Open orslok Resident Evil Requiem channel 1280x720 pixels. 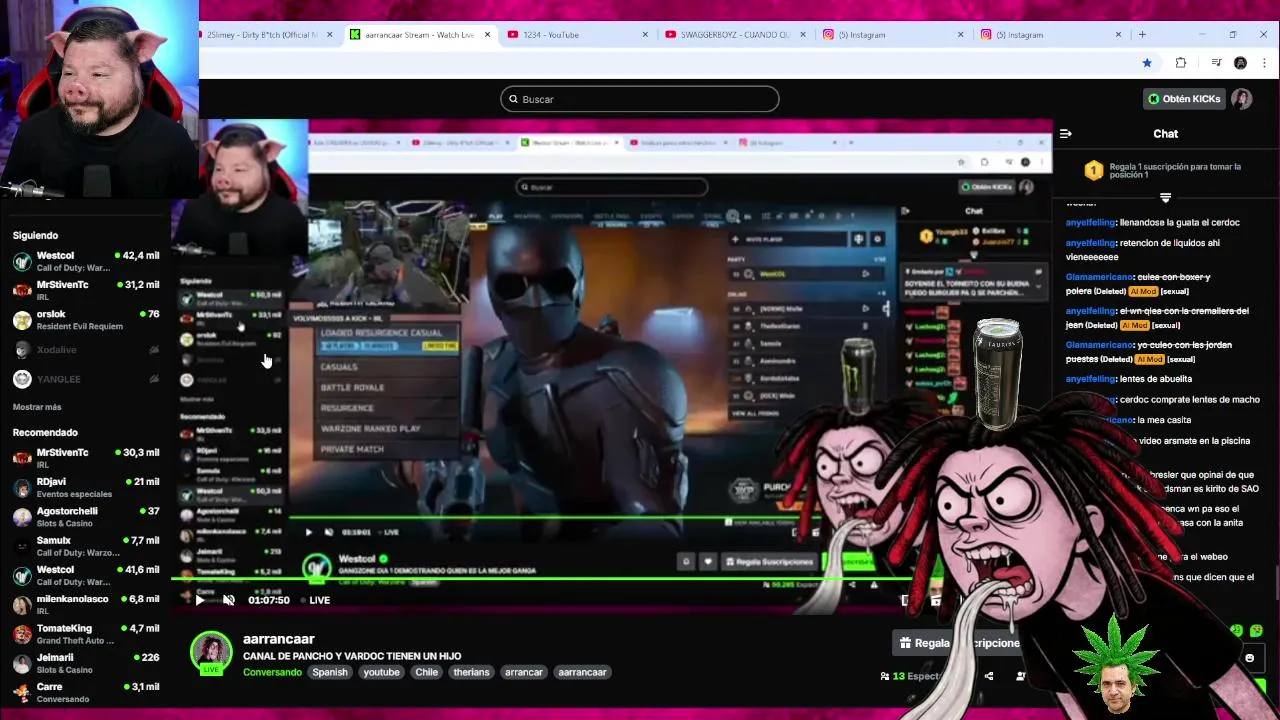tap(86, 320)
